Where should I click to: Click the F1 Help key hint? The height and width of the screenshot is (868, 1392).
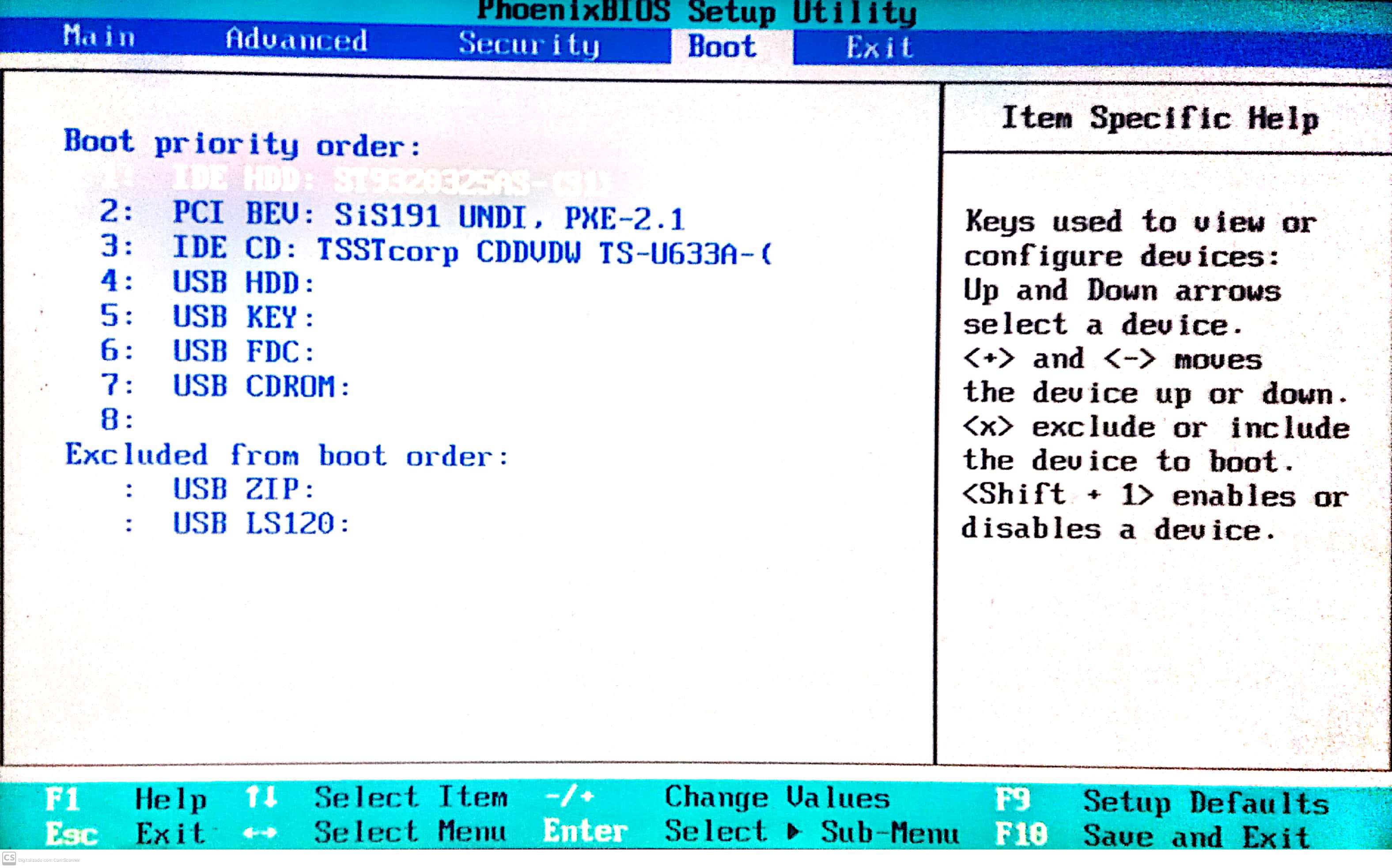coord(126,799)
